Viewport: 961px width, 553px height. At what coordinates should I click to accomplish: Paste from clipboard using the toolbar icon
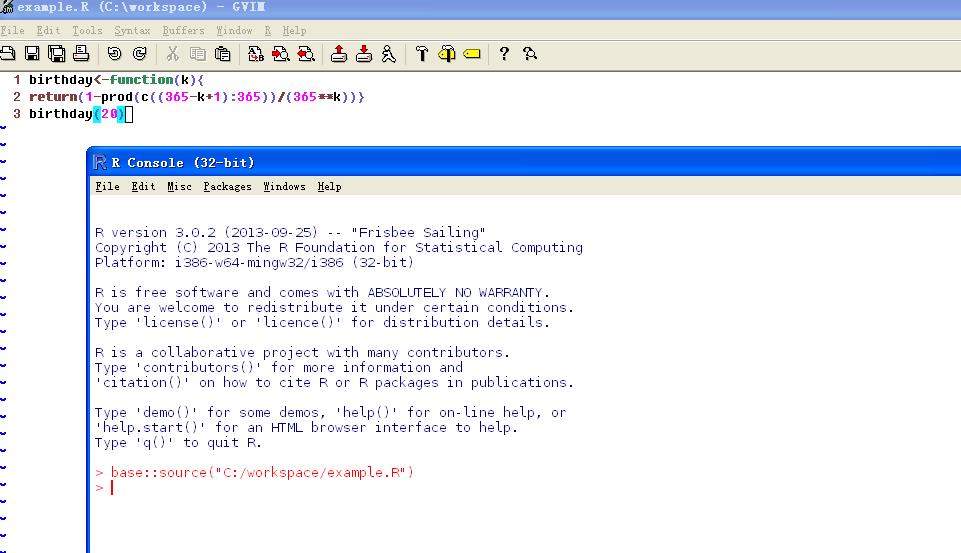(x=222, y=54)
